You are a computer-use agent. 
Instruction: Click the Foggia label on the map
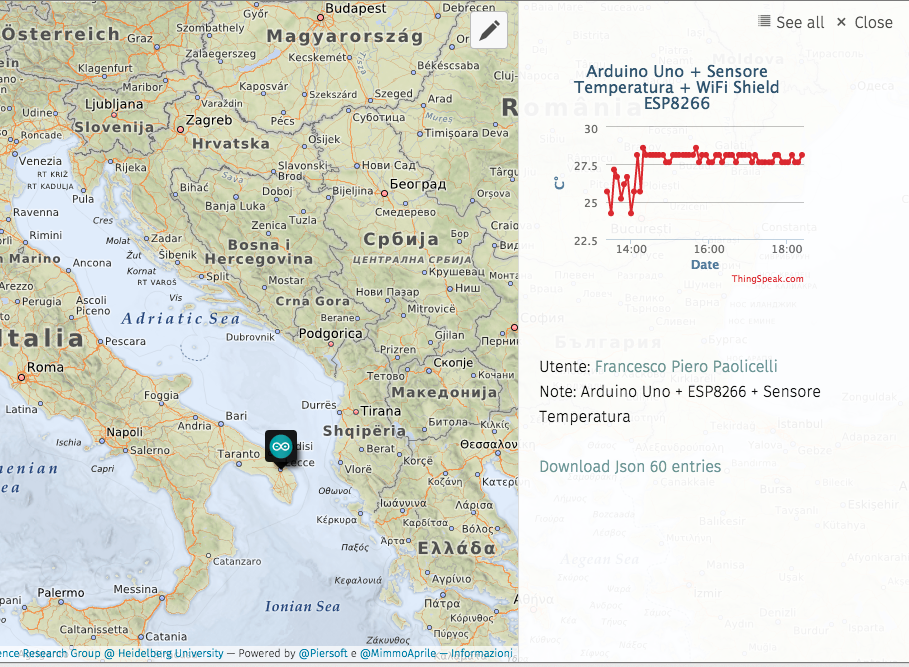[x=161, y=395]
